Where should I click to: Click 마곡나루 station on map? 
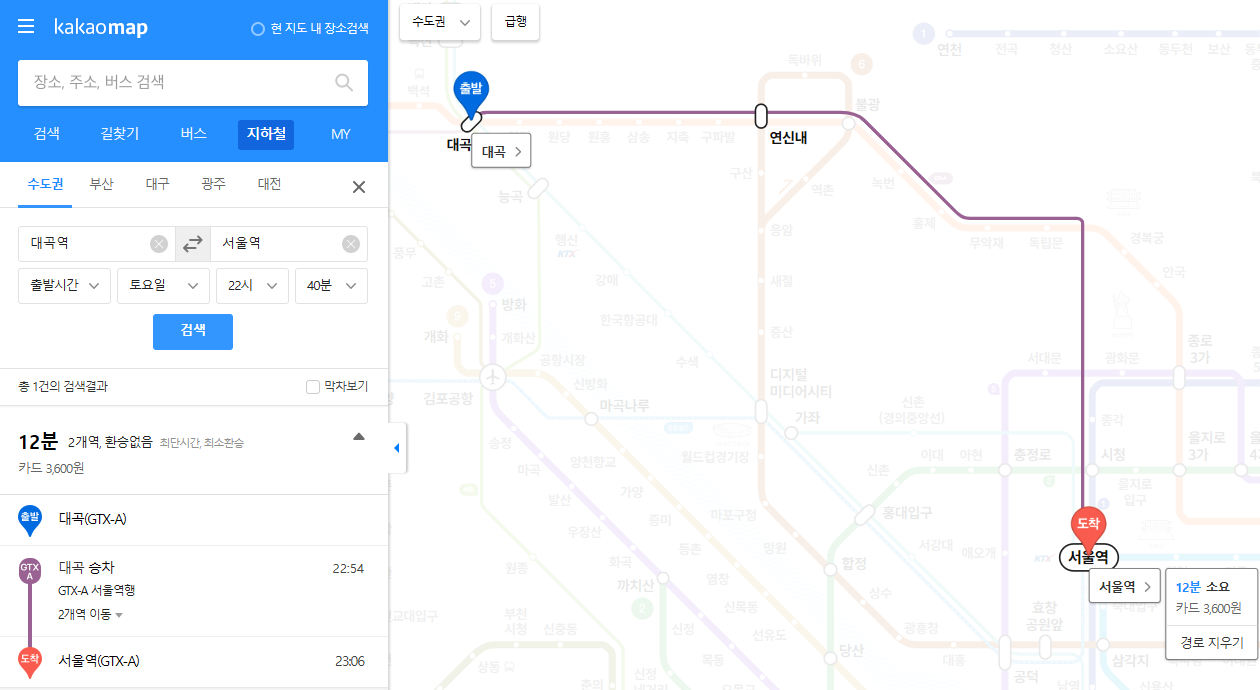pyautogui.click(x=592, y=418)
